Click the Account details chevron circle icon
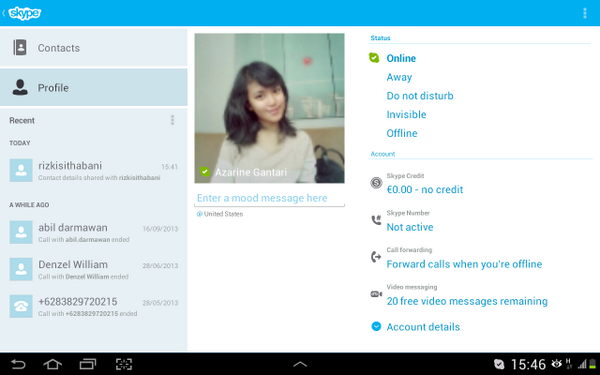600x375 pixels. pos(376,326)
